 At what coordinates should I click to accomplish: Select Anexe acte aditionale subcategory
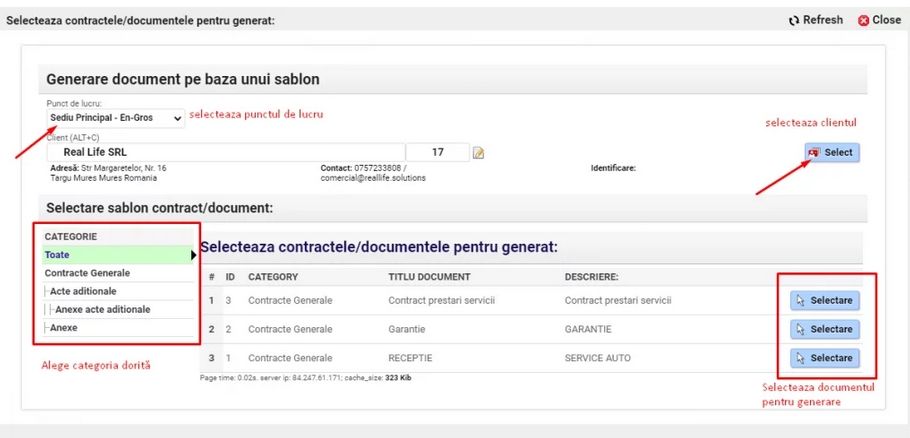point(102,309)
